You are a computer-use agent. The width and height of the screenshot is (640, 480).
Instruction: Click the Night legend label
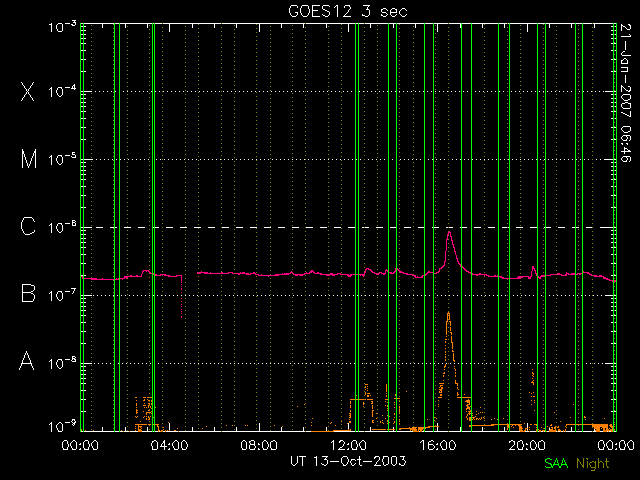pyautogui.click(x=593, y=464)
